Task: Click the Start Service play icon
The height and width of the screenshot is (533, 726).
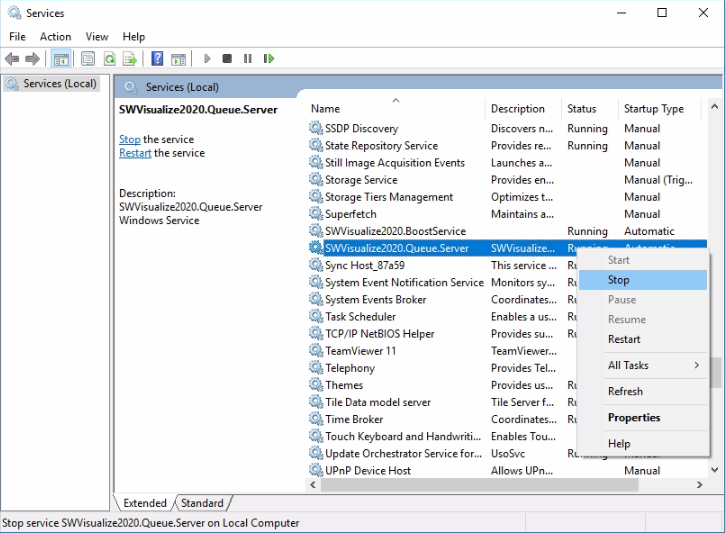Action: coord(207,59)
